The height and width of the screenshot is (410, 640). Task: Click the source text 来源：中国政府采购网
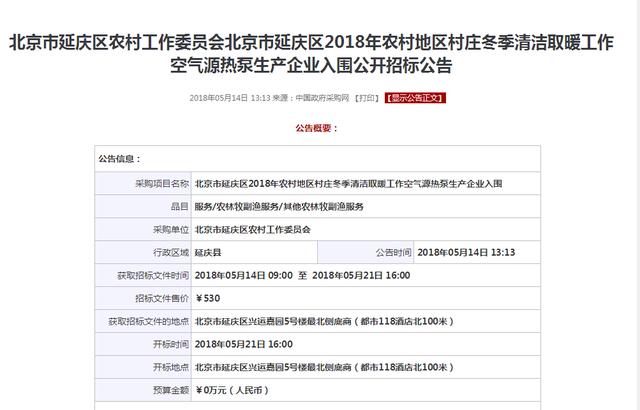(x=311, y=98)
